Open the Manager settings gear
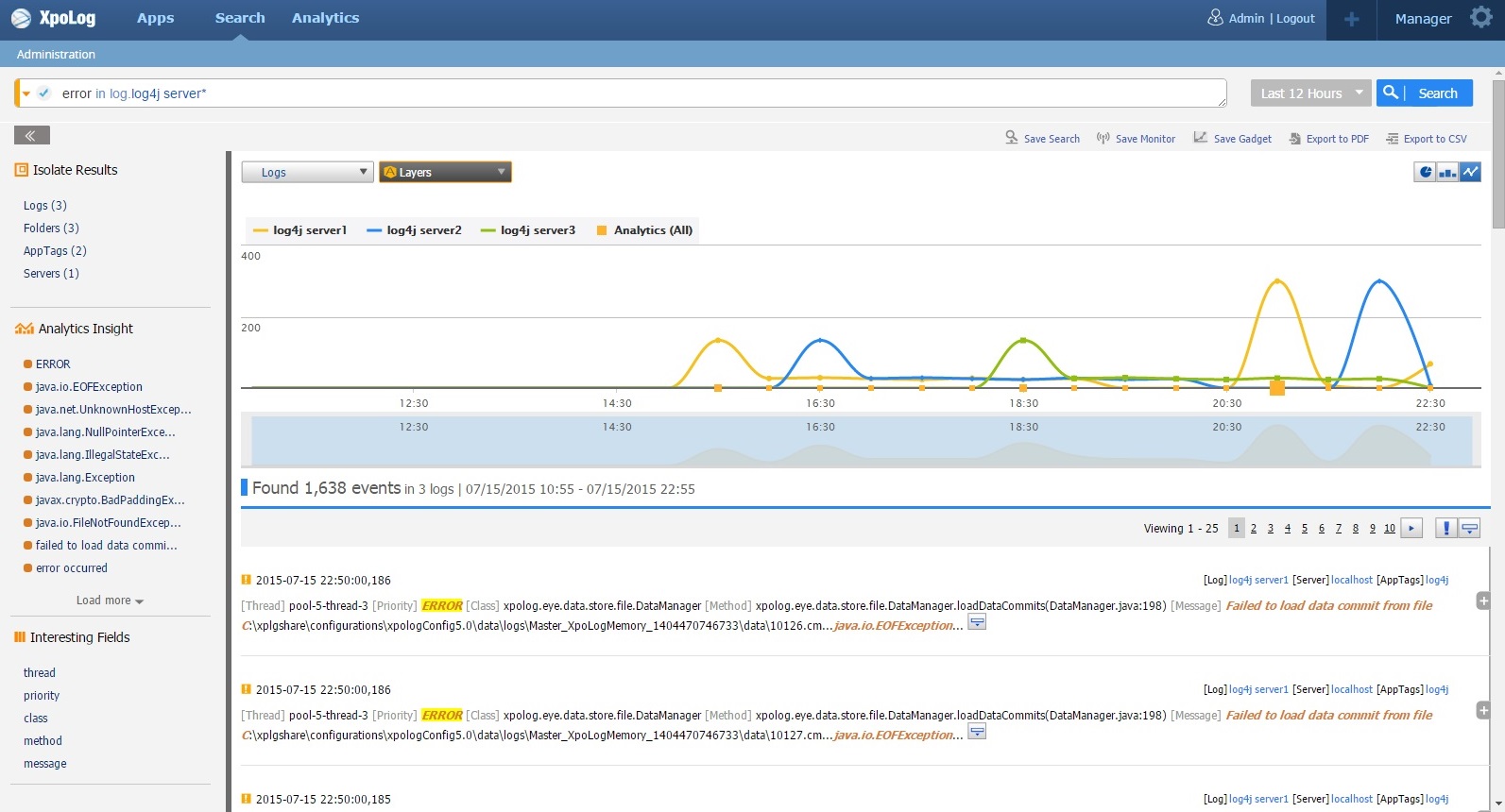The width and height of the screenshot is (1505, 812). pos(1480,18)
